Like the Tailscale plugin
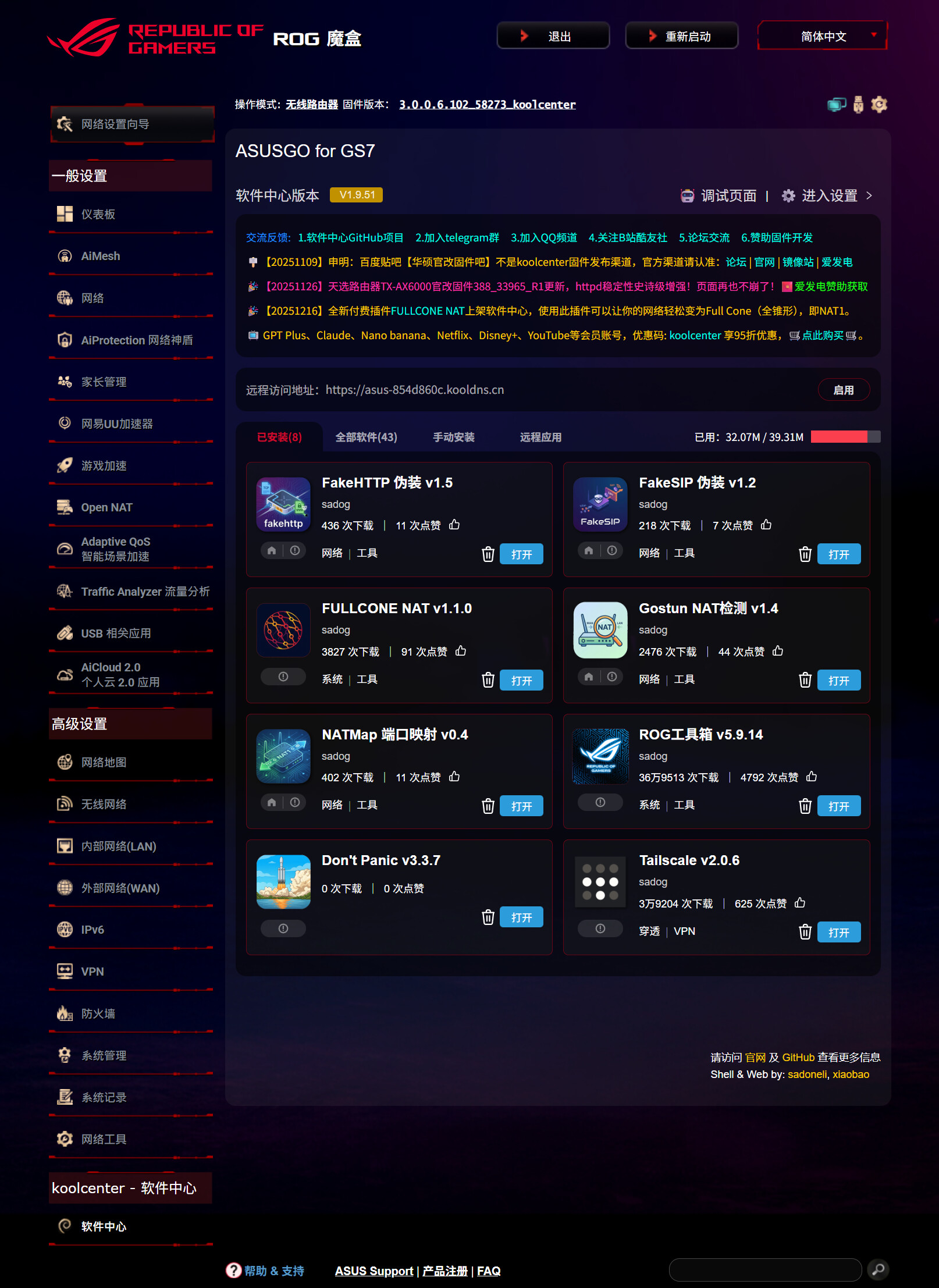This screenshot has width=939, height=1288. point(800,903)
